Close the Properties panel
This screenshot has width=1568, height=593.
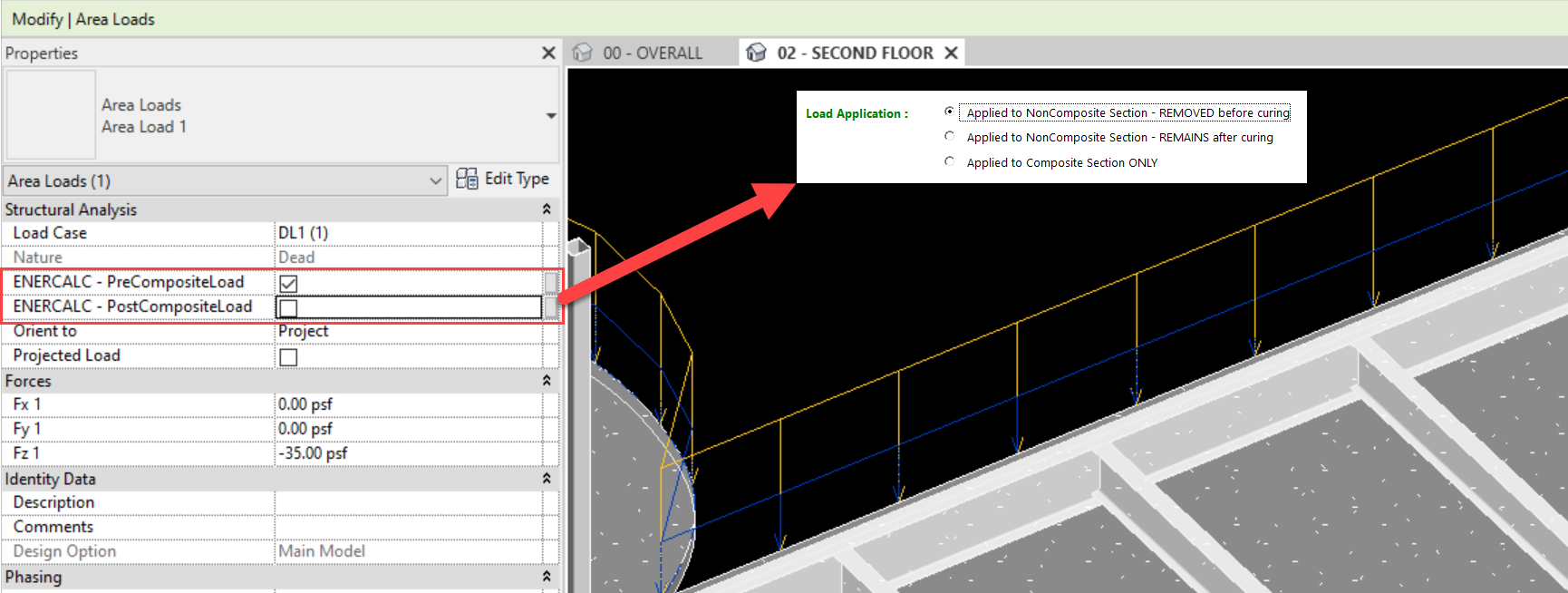[x=548, y=53]
